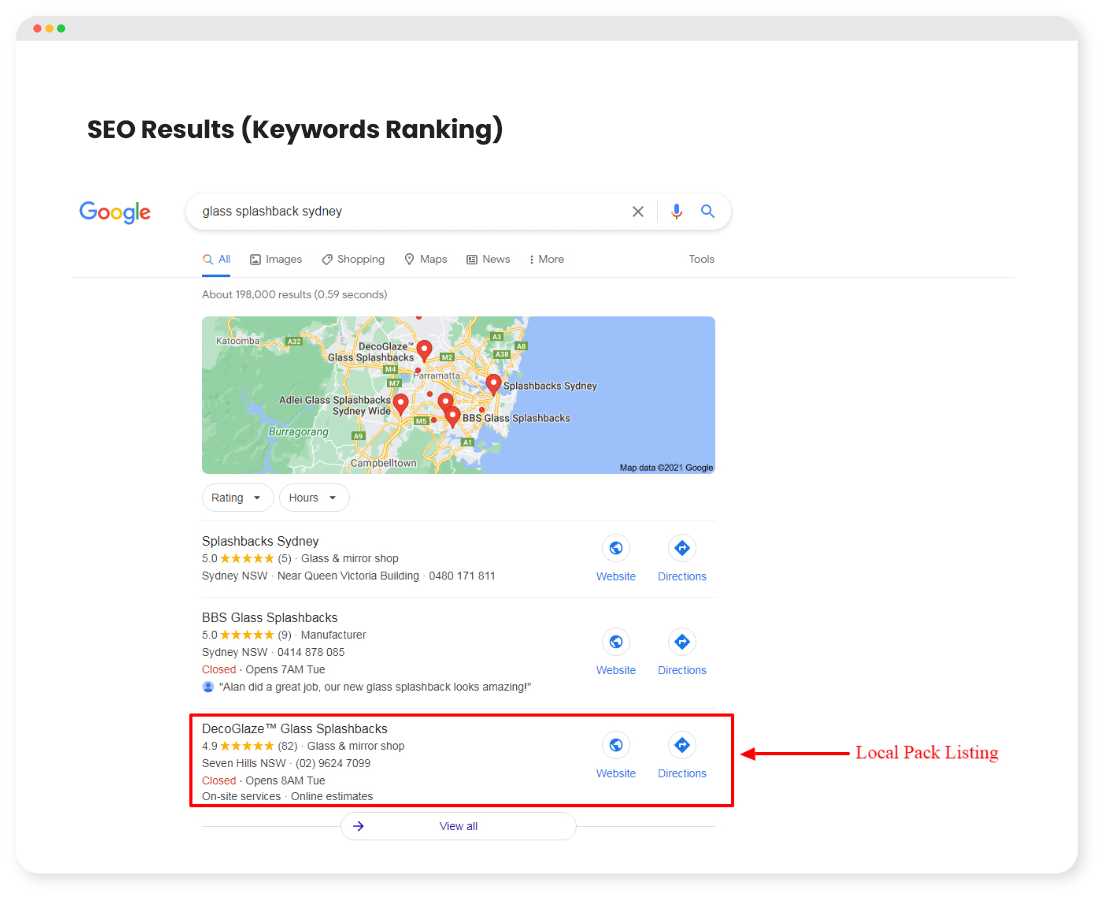The height and width of the screenshot is (900, 1104).
Task: Open the Rating filter dropdown
Action: pyautogui.click(x=237, y=498)
